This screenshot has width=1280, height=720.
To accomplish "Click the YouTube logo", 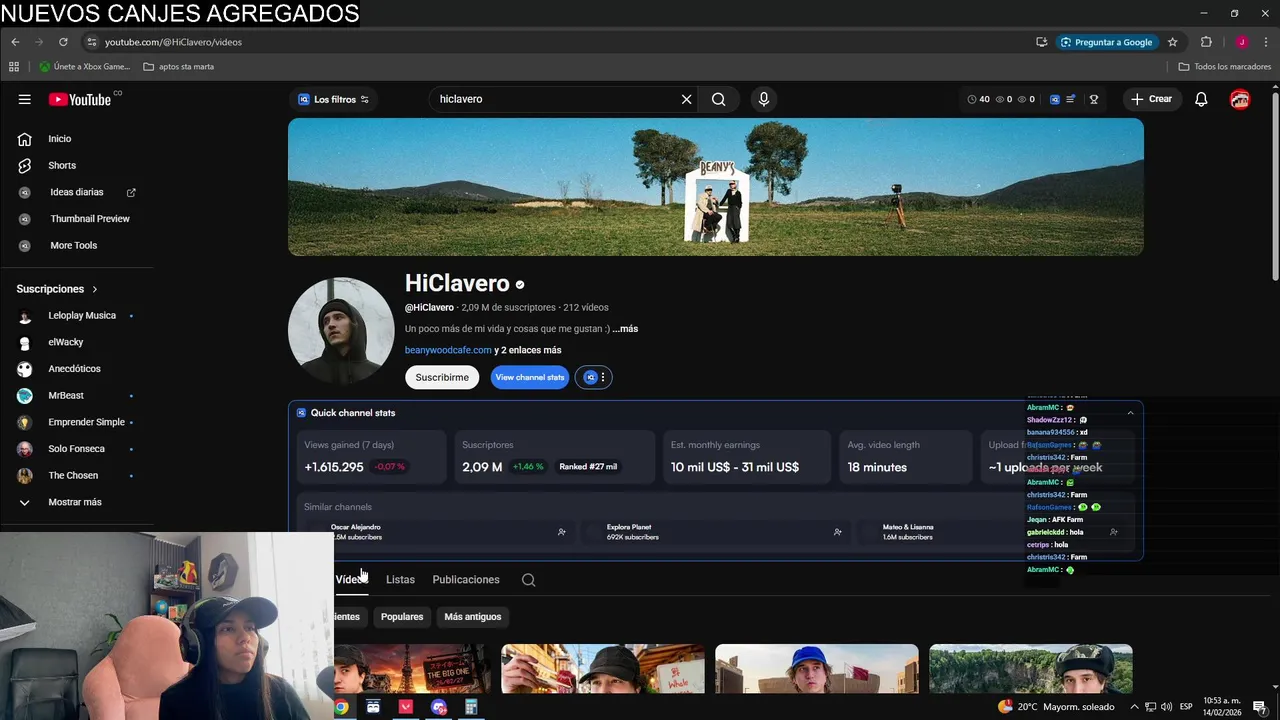I will 80,99.
